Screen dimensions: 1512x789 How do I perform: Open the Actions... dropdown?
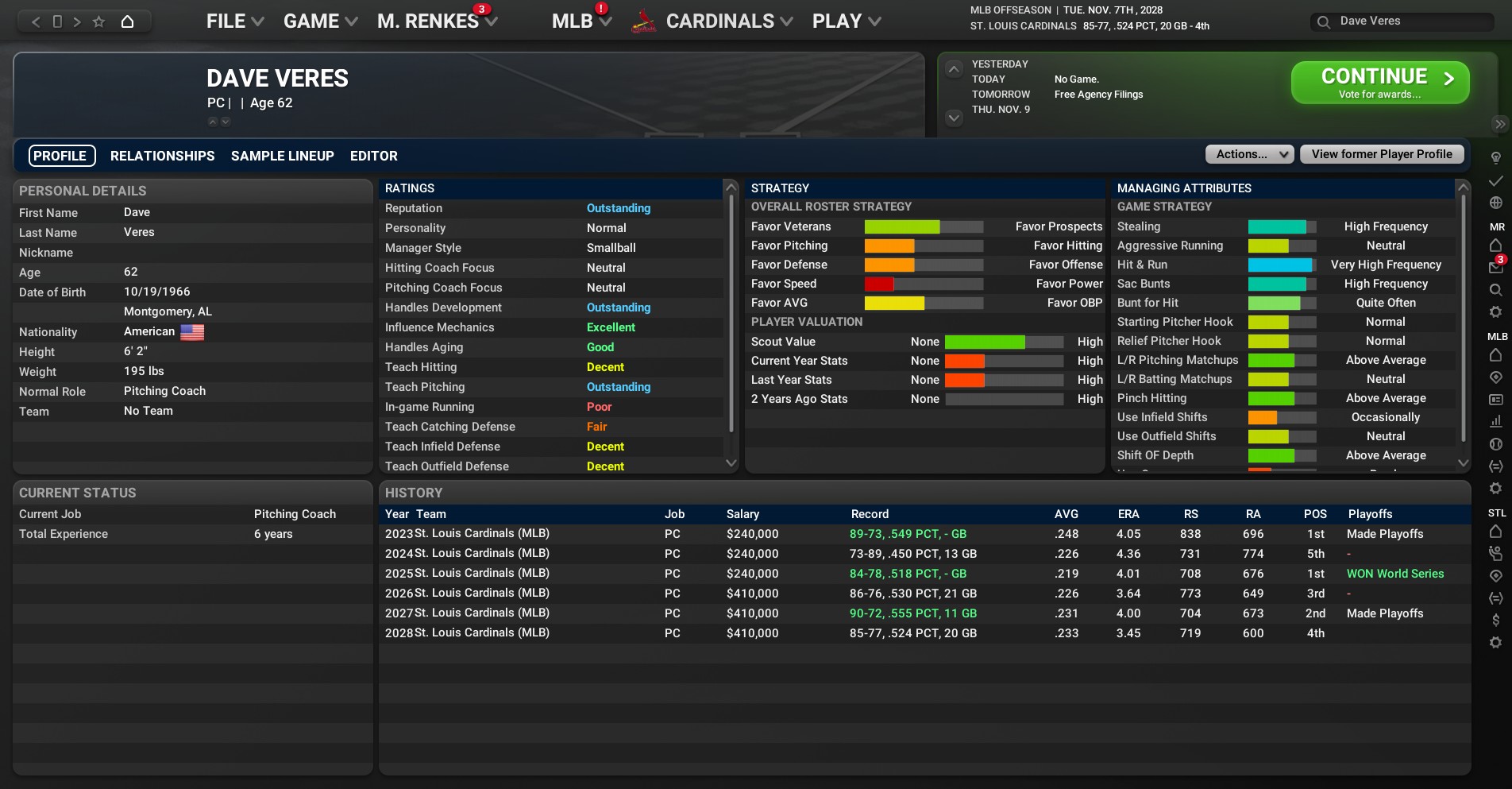(x=1249, y=154)
